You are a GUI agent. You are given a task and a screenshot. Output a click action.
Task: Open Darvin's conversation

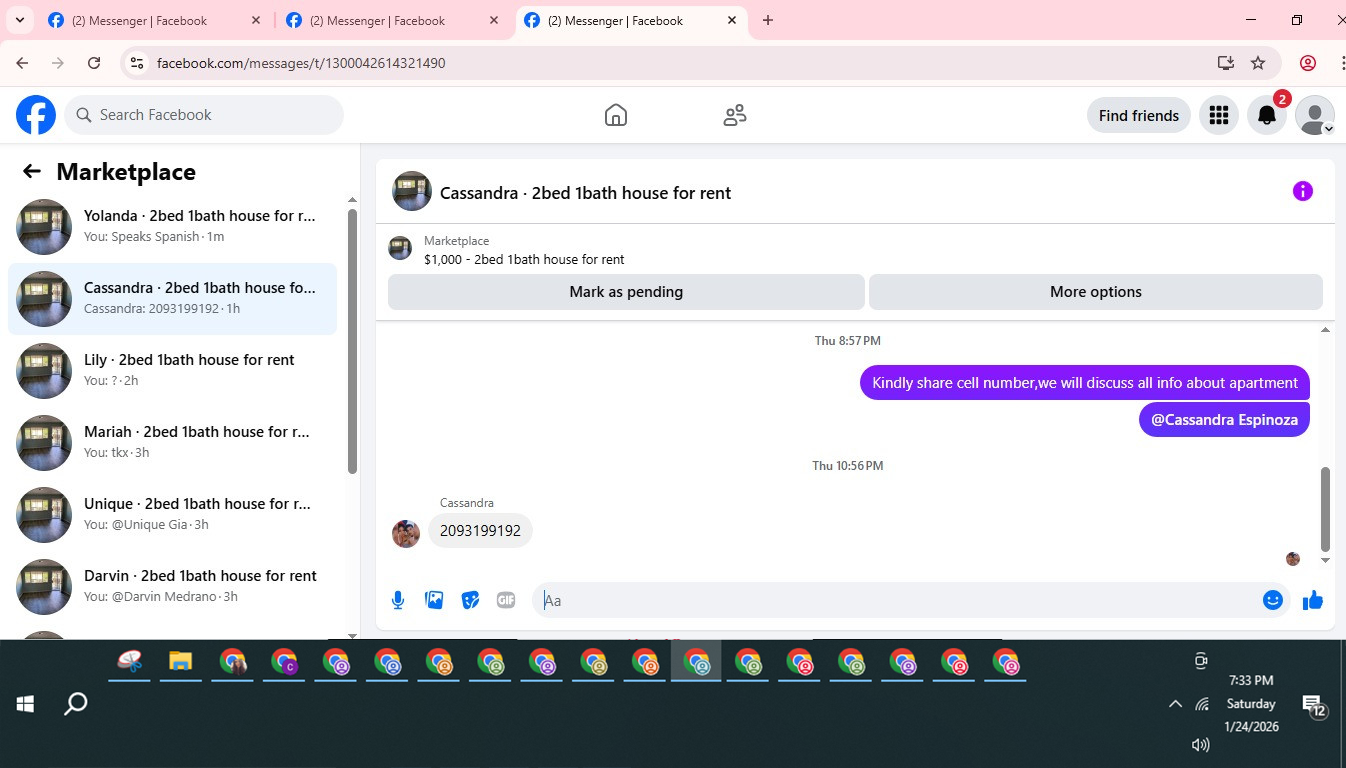coord(172,587)
